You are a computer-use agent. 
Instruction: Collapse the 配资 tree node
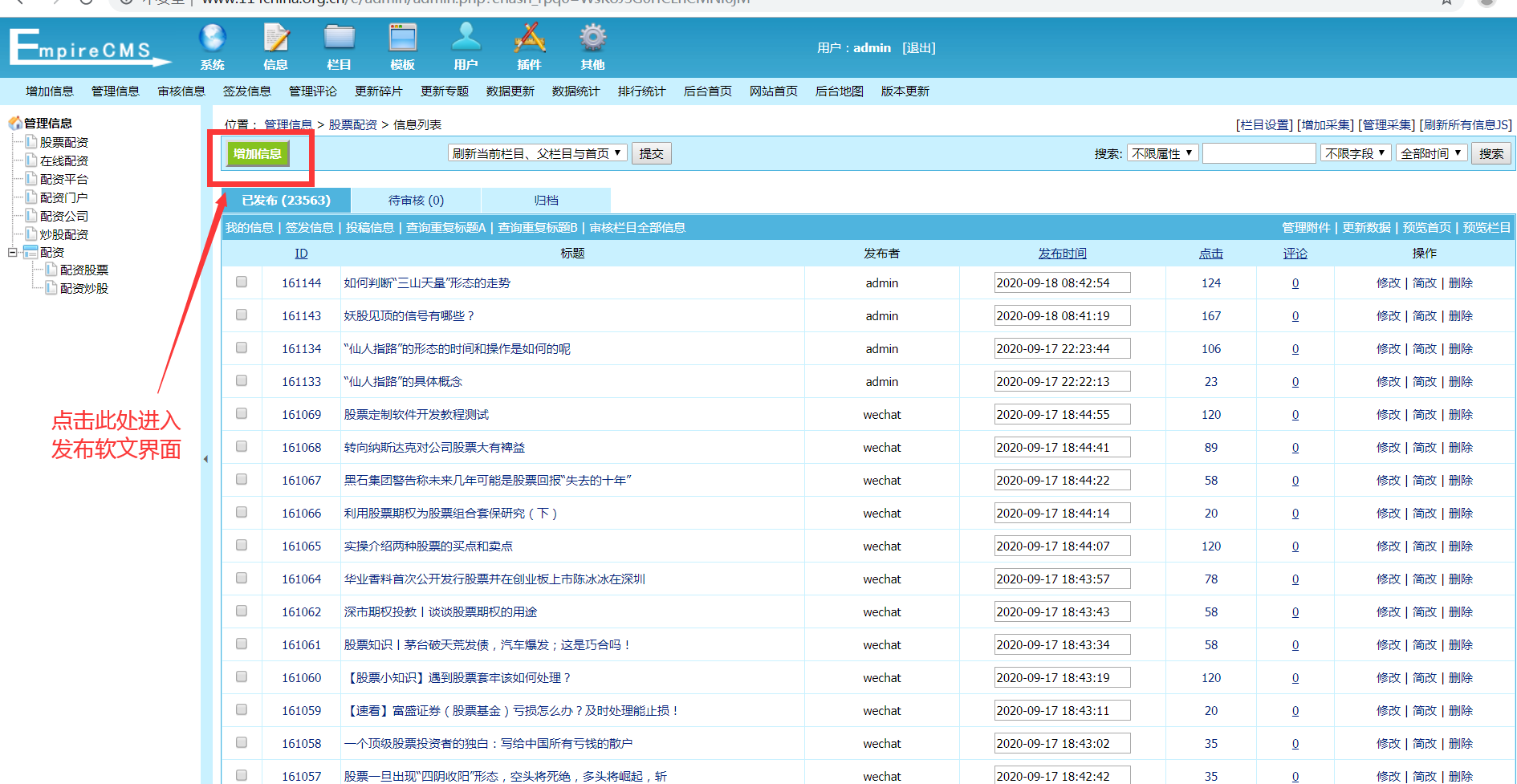point(12,252)
